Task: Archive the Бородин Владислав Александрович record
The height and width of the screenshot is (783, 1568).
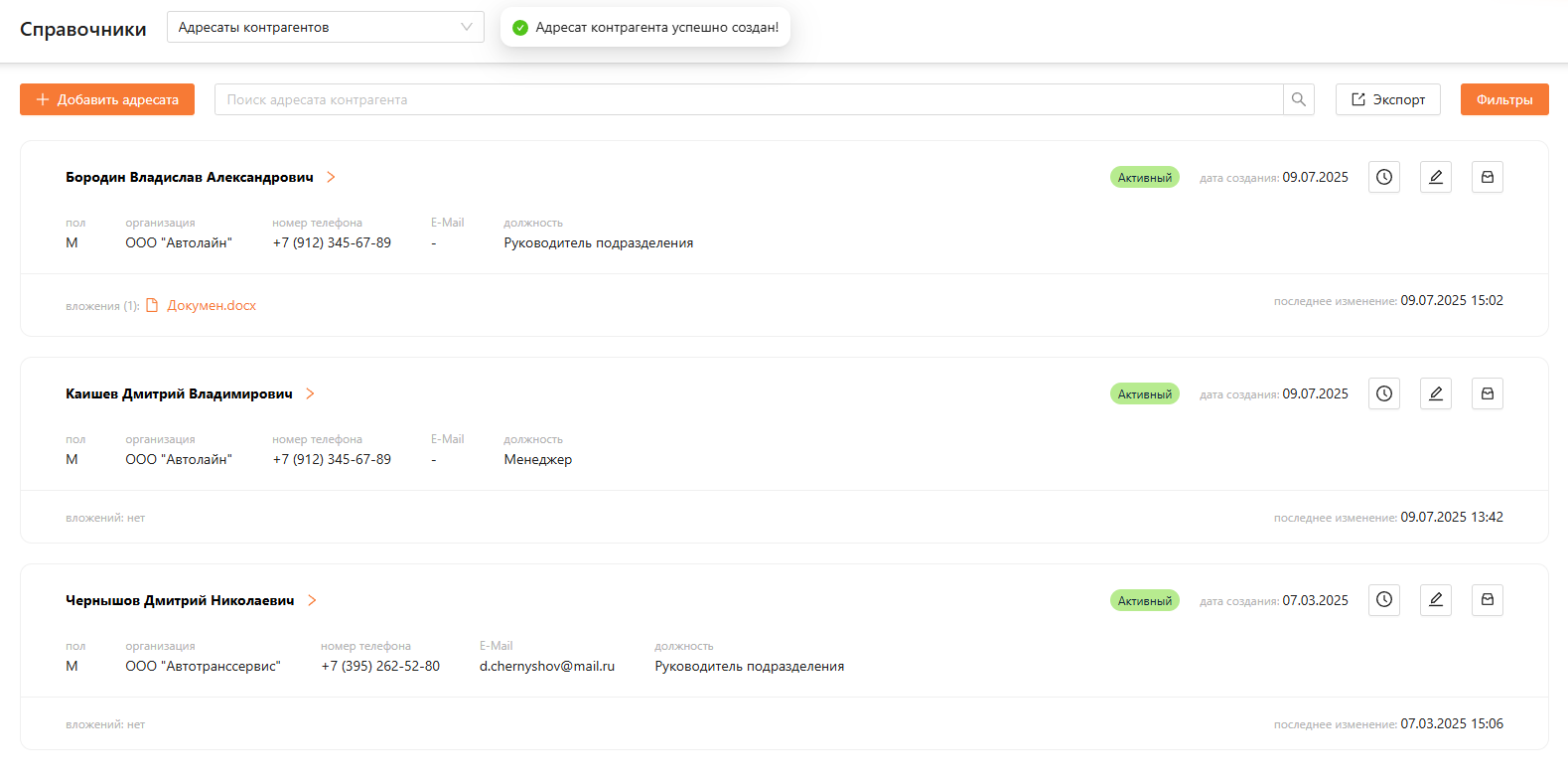Action: (x=1487, y=177)
